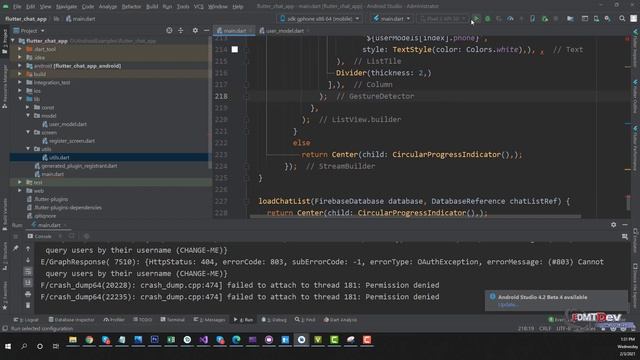Screen dimensions: 640x360
Task: Open the project pane settings gear
Action: [195, 31]
